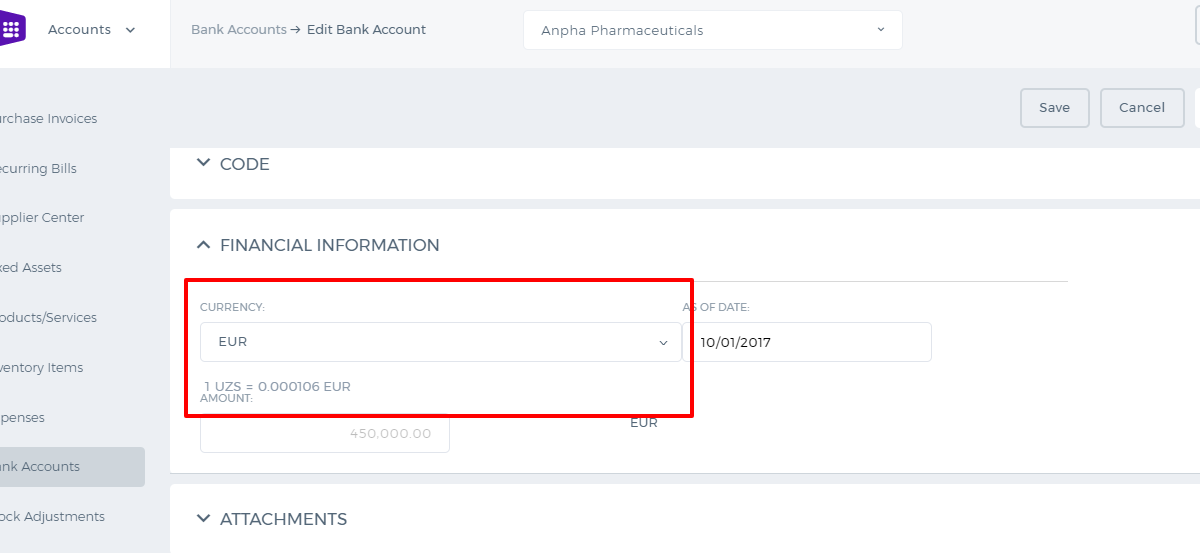Expand the ATTACHMENTS section
Image resolution: width=1200 pixels, height=553 pixels.
click(272, 519)
